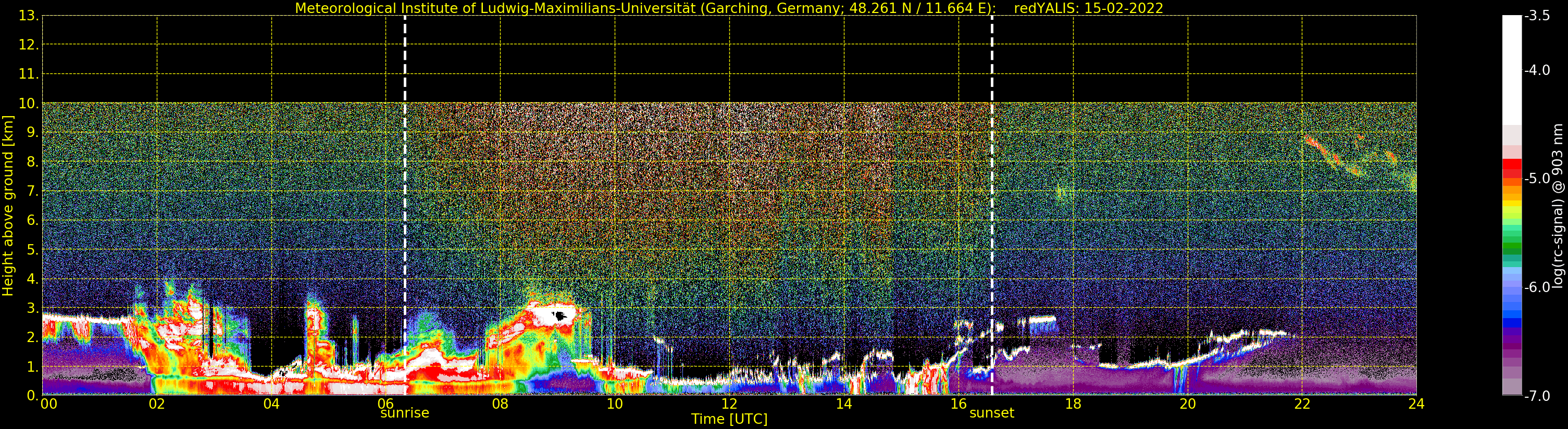Click the '12.' height tick label
The height and width of the screenshot is (429, 1568).
point(29,45)
